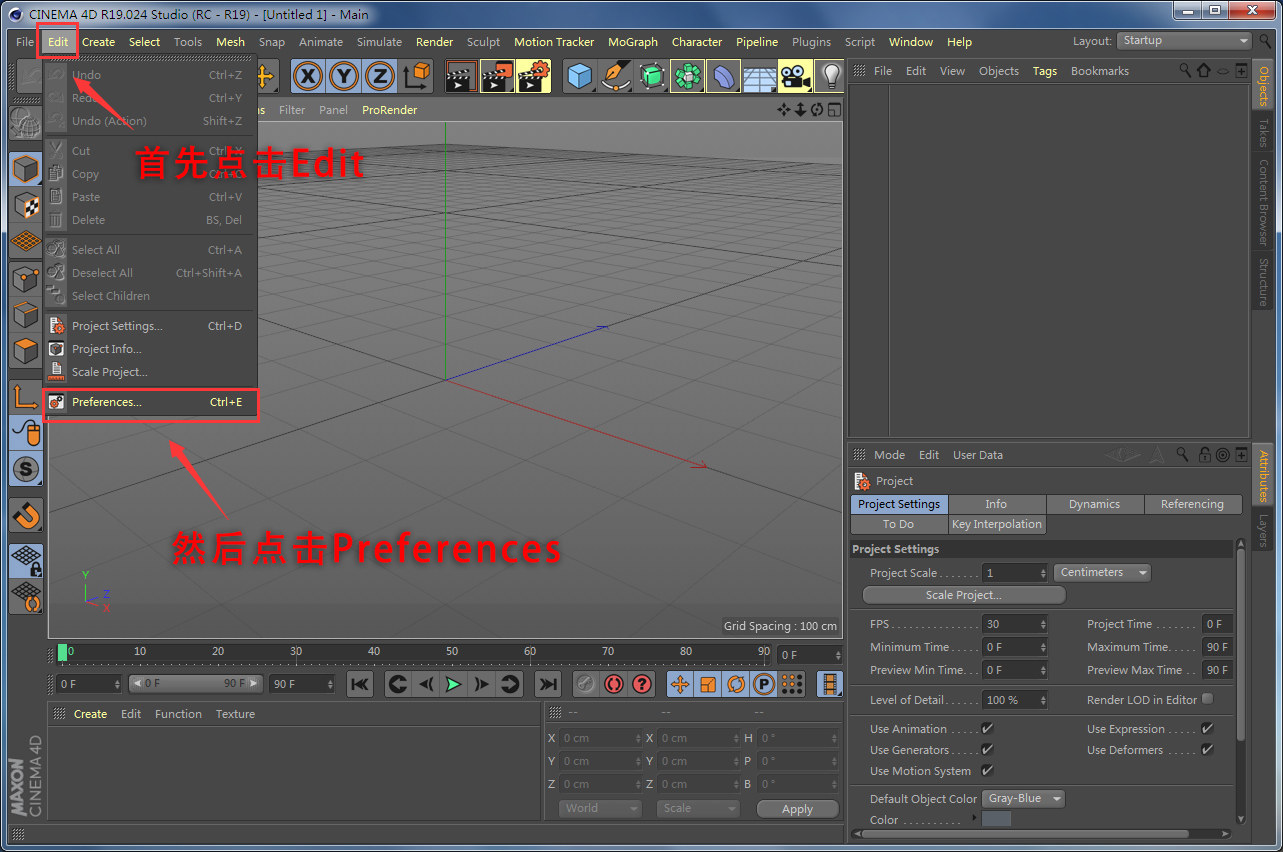Click the Camera object icon
Image resolution: width=1283 pixels, height=852 pixels.
[795, 76]
